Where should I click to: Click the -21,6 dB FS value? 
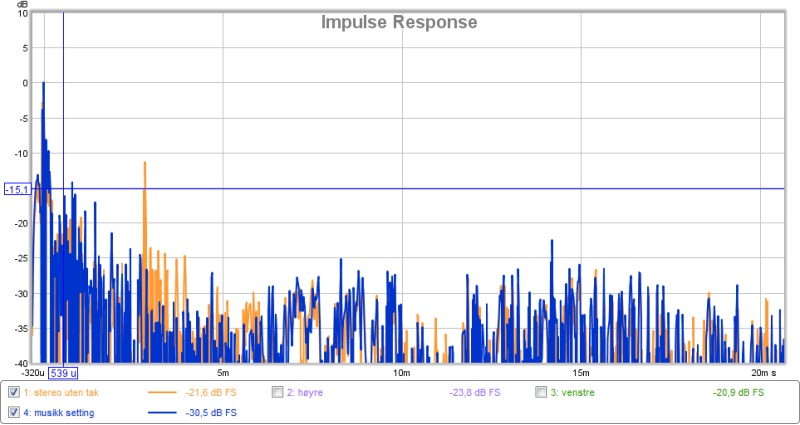pyautogui.click(x=211, y=393)
